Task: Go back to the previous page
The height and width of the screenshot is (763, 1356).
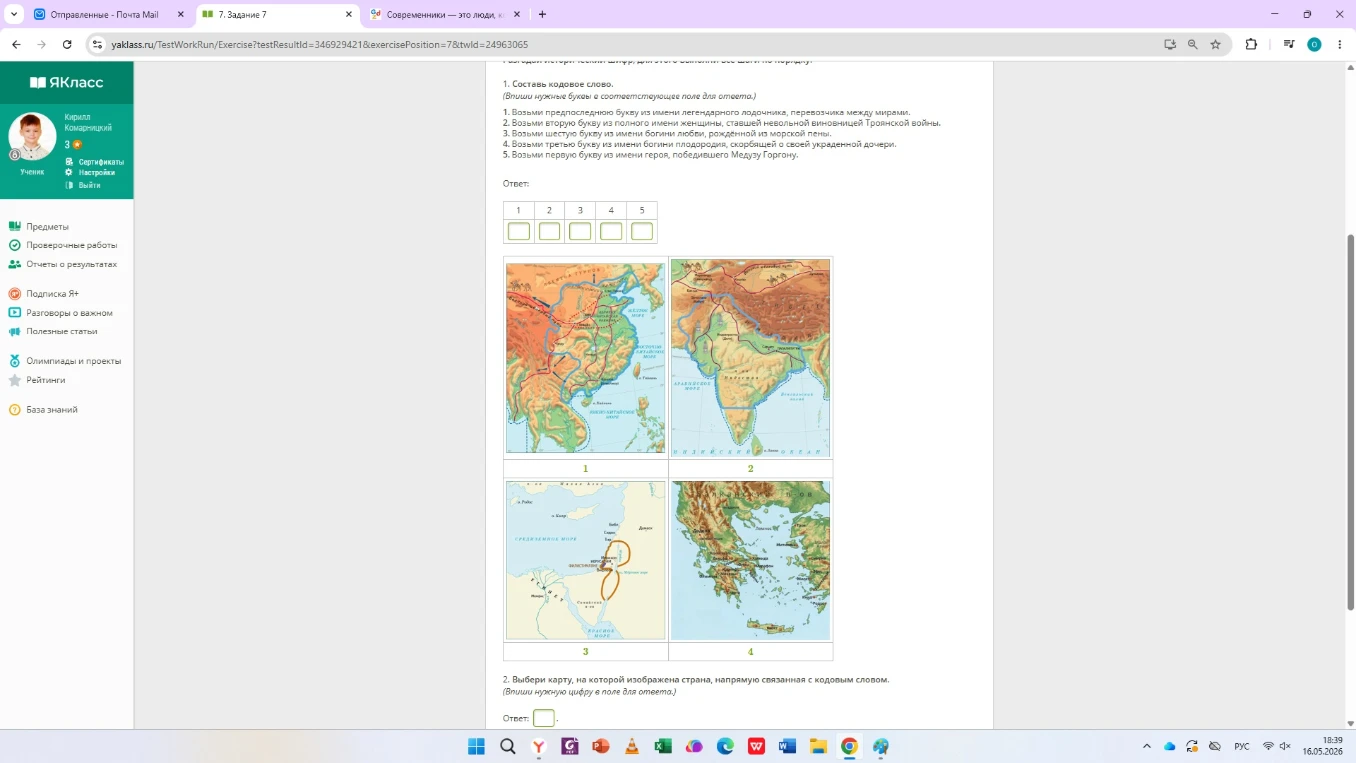Action: 16,44
